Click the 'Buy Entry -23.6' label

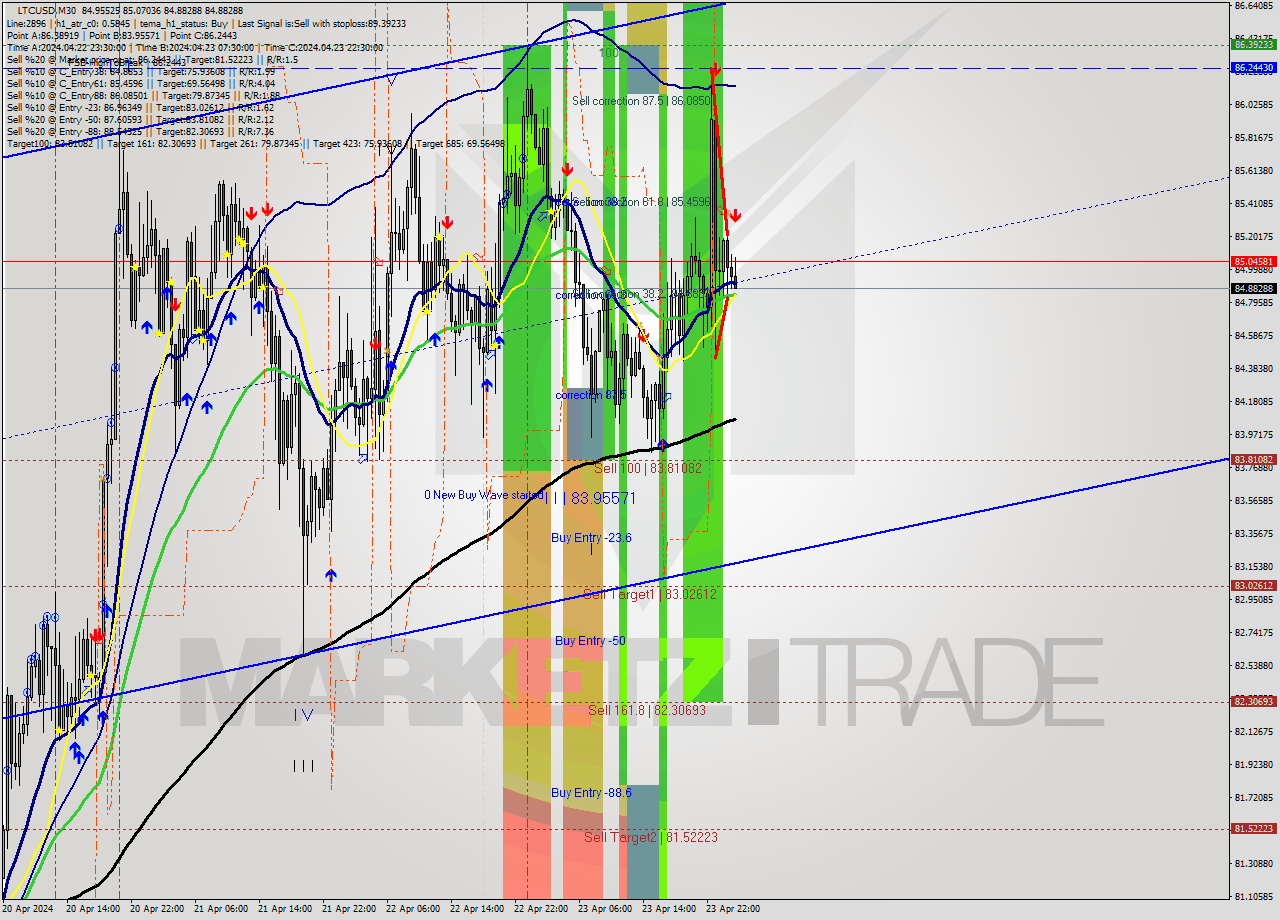591,538
